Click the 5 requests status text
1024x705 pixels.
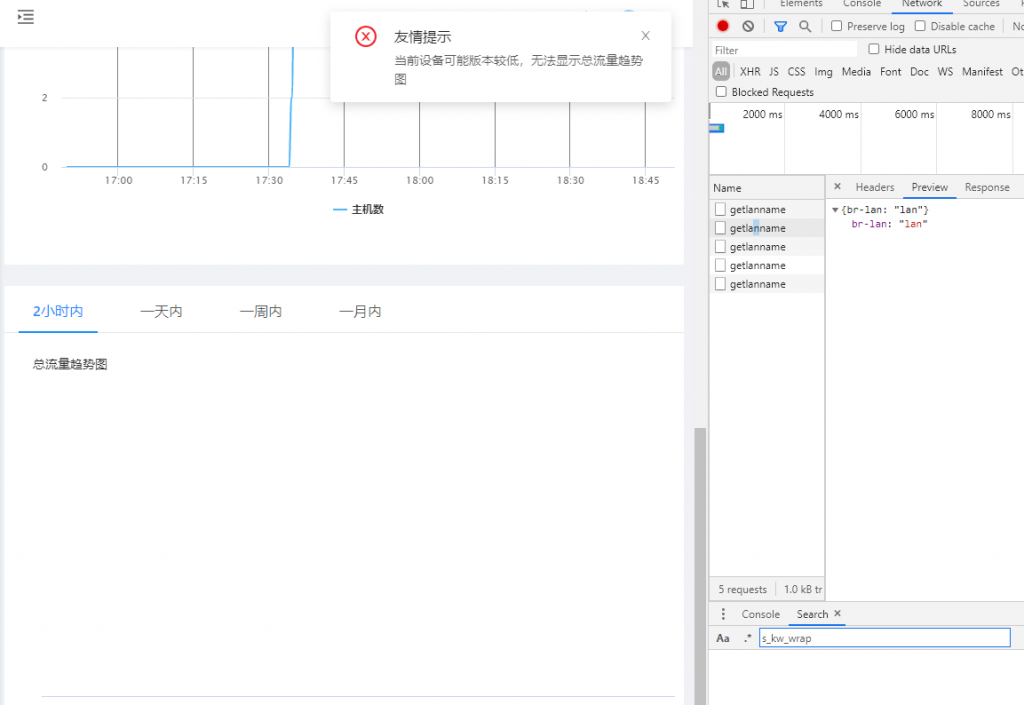point(743,589)
